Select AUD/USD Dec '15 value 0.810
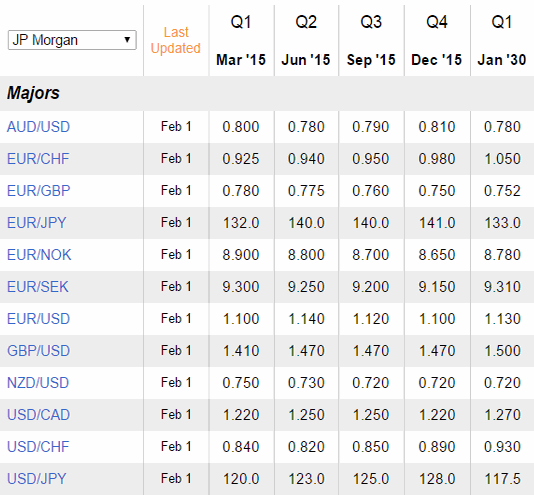 tap(437, 127)
